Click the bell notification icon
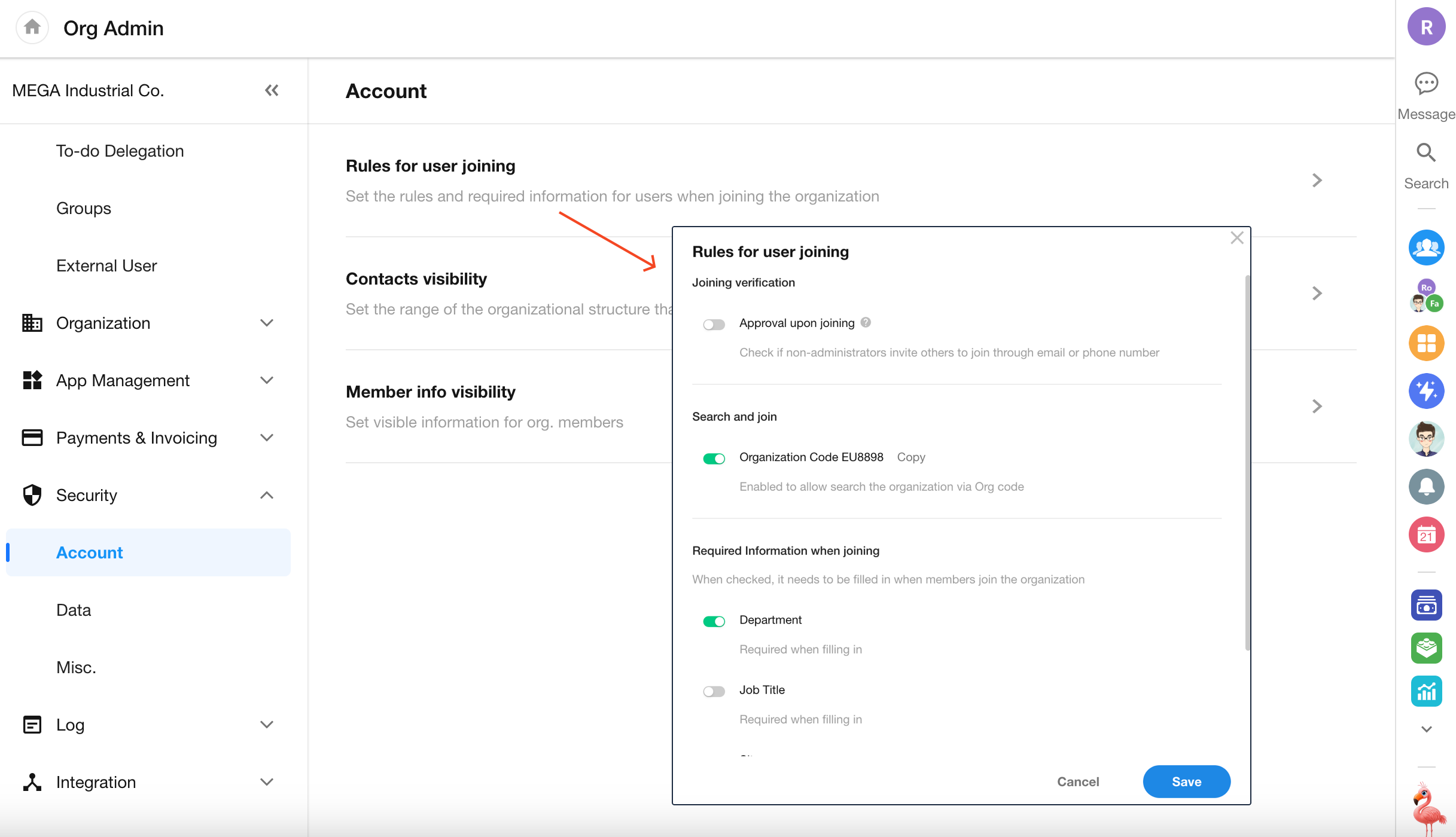 [1426, 487]
